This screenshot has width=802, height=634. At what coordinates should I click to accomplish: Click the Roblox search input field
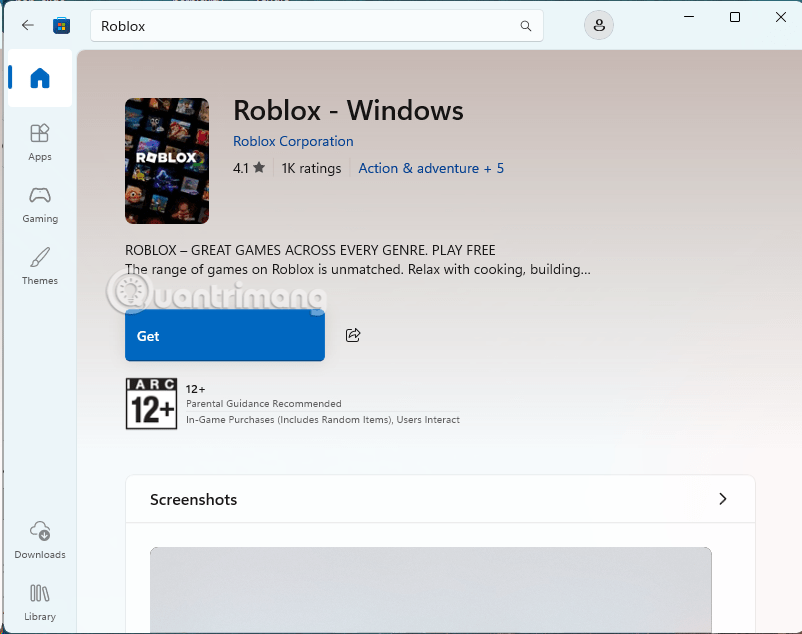point(317,26)
